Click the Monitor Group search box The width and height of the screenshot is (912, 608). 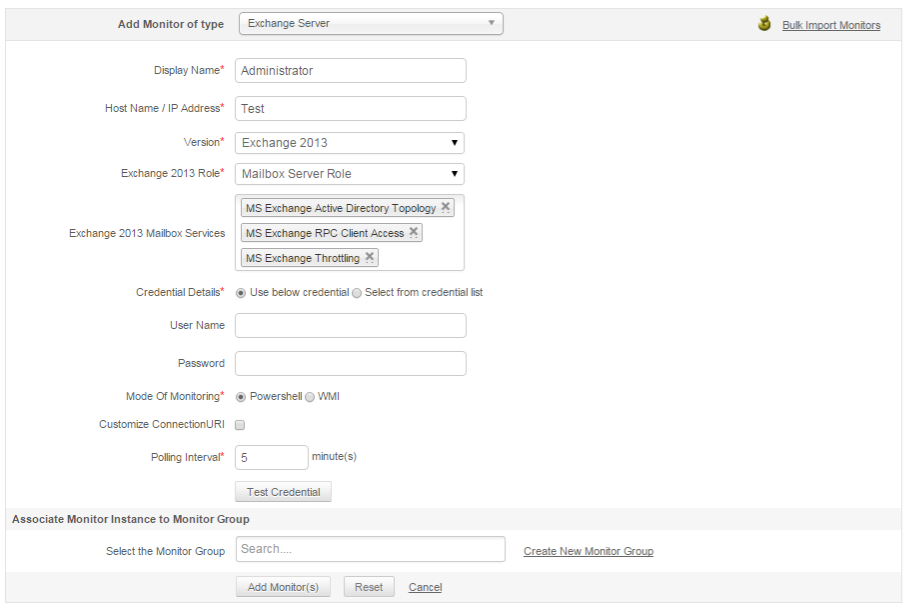(x=370, y=549)
